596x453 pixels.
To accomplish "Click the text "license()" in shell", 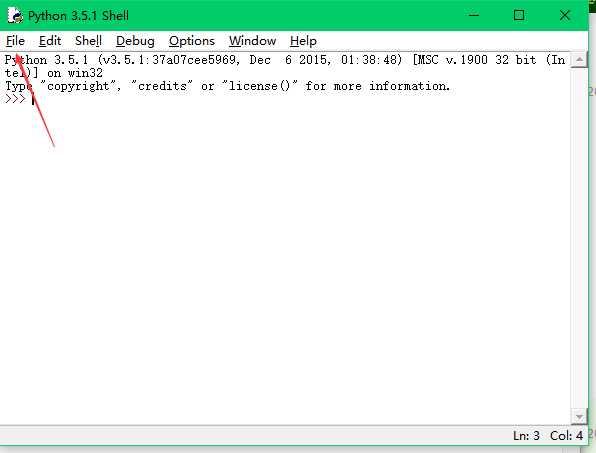I will click(x=259, y=86).
